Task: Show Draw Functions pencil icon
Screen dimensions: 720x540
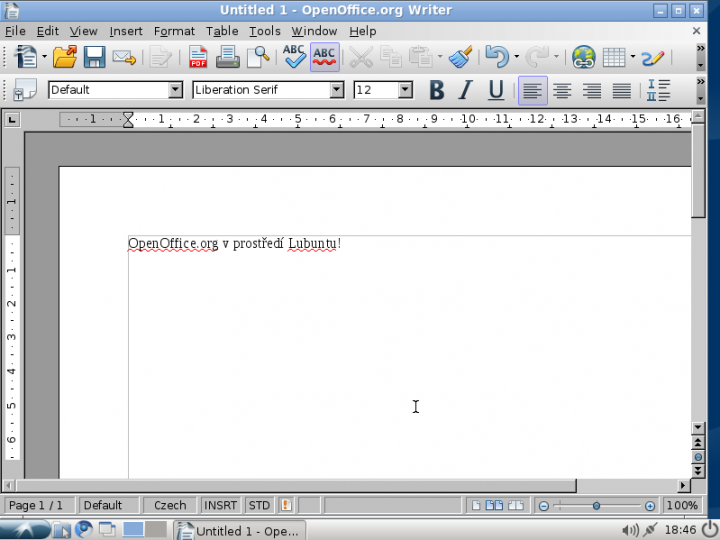Action: click(652, 57)
